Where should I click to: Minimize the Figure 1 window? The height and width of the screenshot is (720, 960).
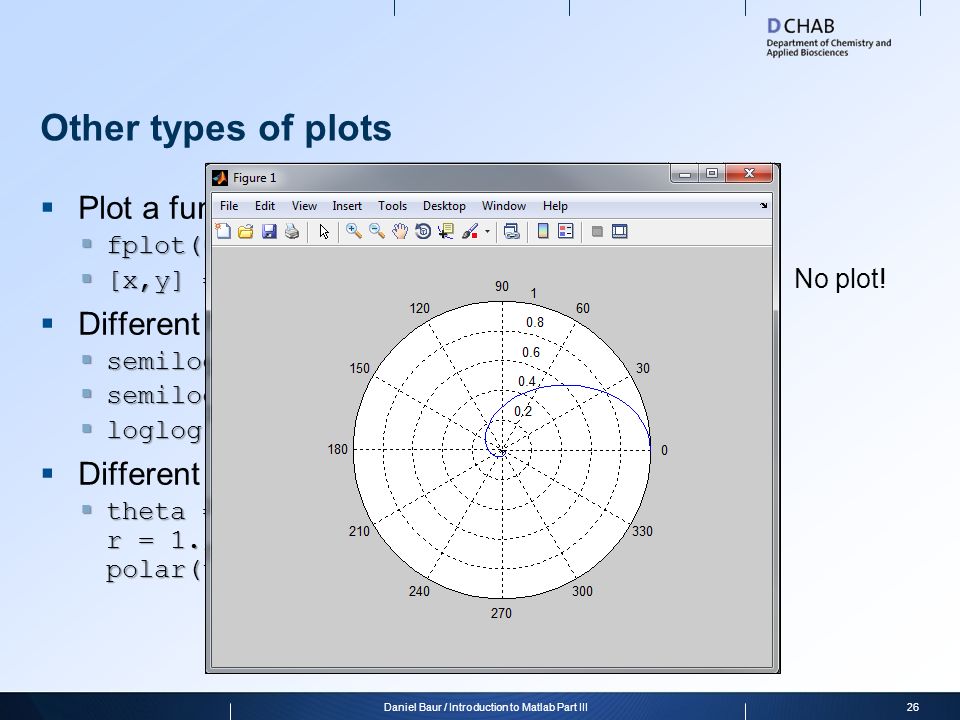[685, 174]
